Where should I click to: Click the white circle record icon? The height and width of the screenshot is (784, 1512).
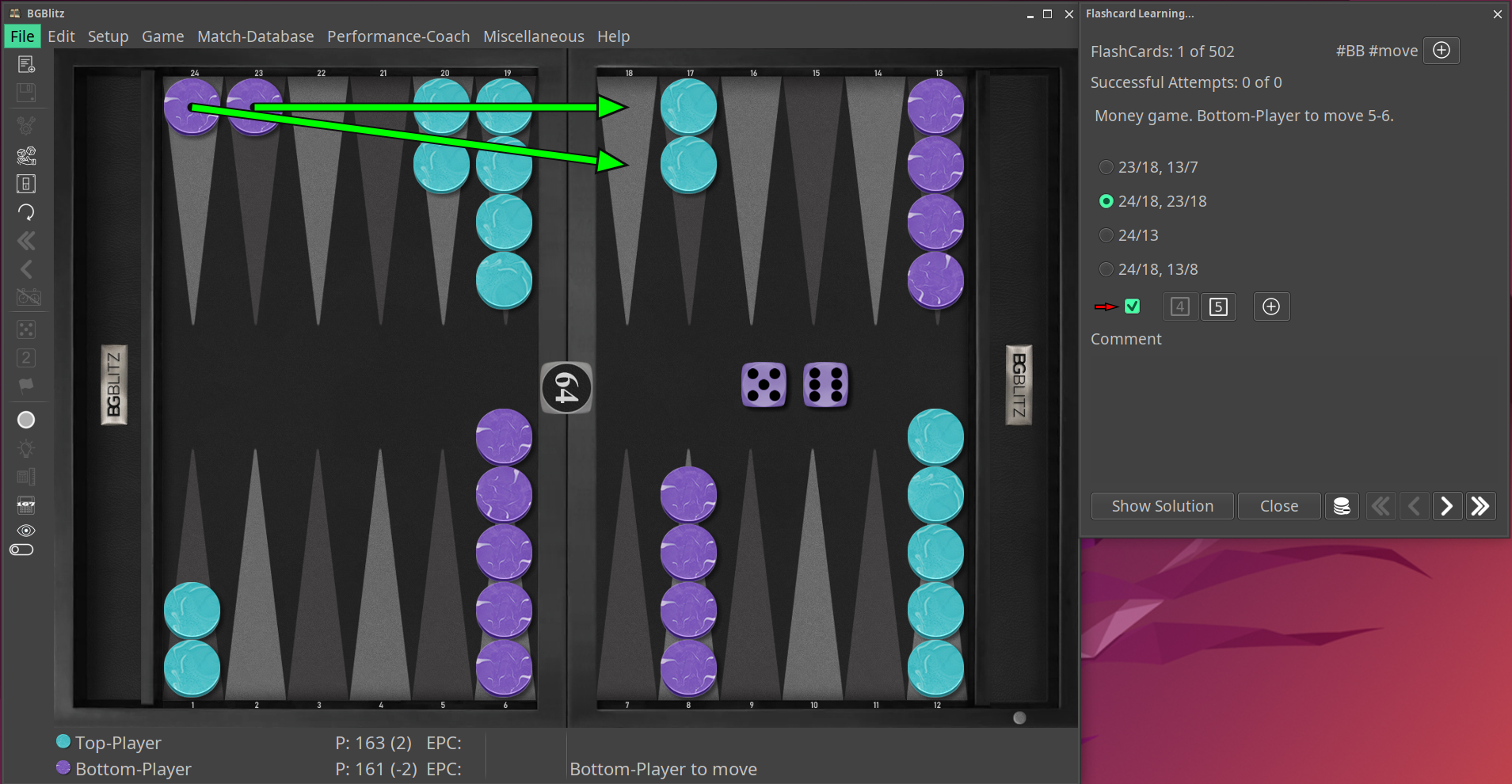[x=26, y=420]
